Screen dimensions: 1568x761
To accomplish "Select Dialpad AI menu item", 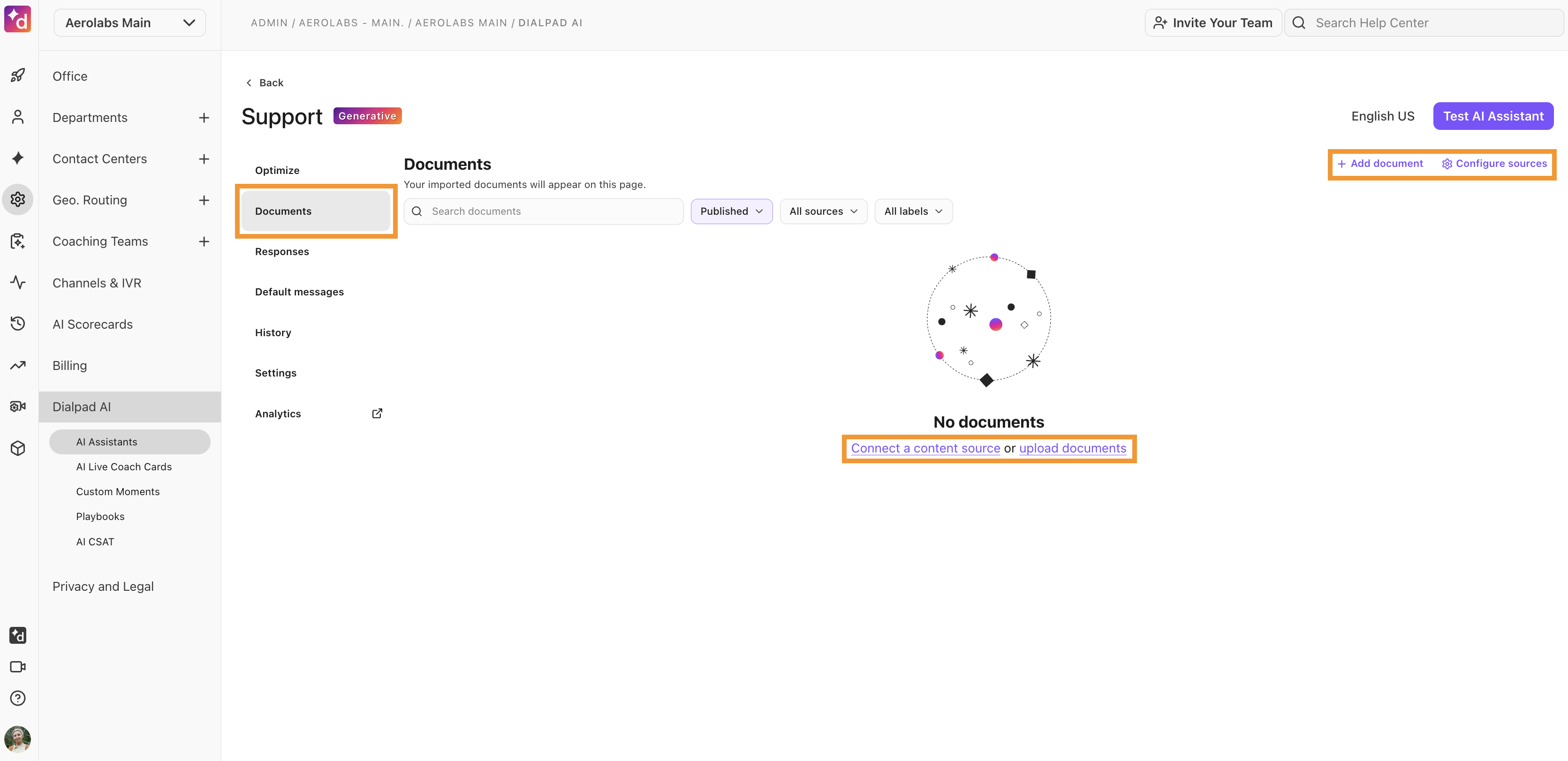I will point(129,407).
